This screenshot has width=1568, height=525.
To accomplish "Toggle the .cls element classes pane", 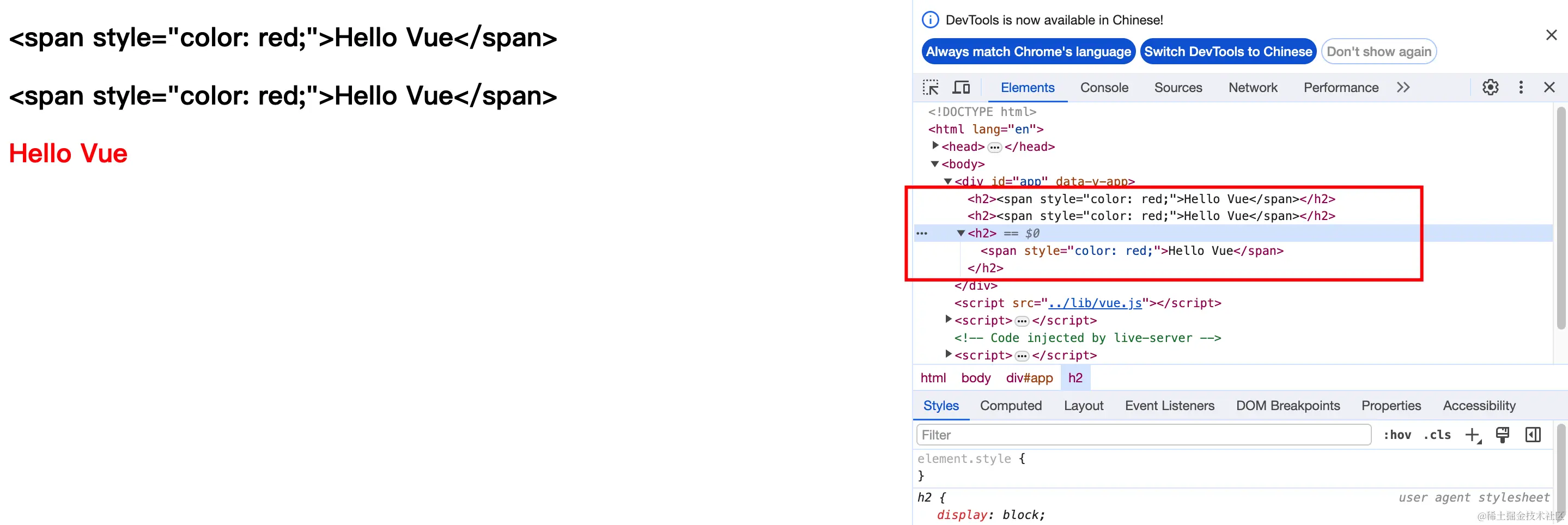I will pos(1437,435).
